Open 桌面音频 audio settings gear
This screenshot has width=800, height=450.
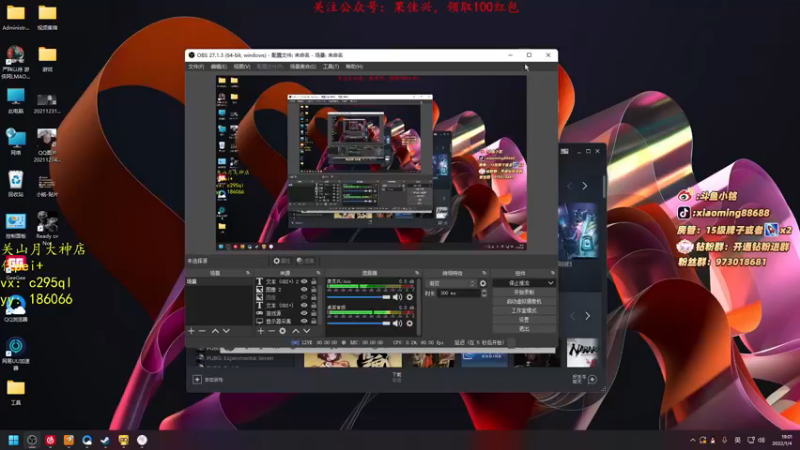pyautogui.click(x=410, y=323)
